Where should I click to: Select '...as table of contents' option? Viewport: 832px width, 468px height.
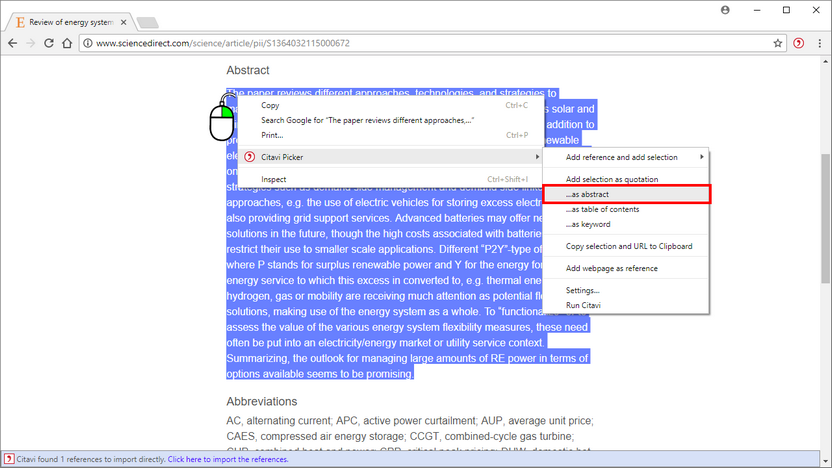pos(626,209)
